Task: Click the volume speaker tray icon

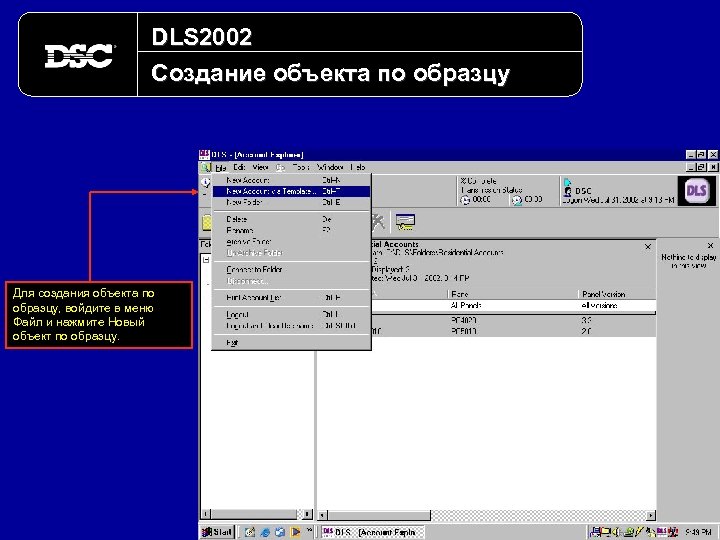Action: tap(616, 532)
